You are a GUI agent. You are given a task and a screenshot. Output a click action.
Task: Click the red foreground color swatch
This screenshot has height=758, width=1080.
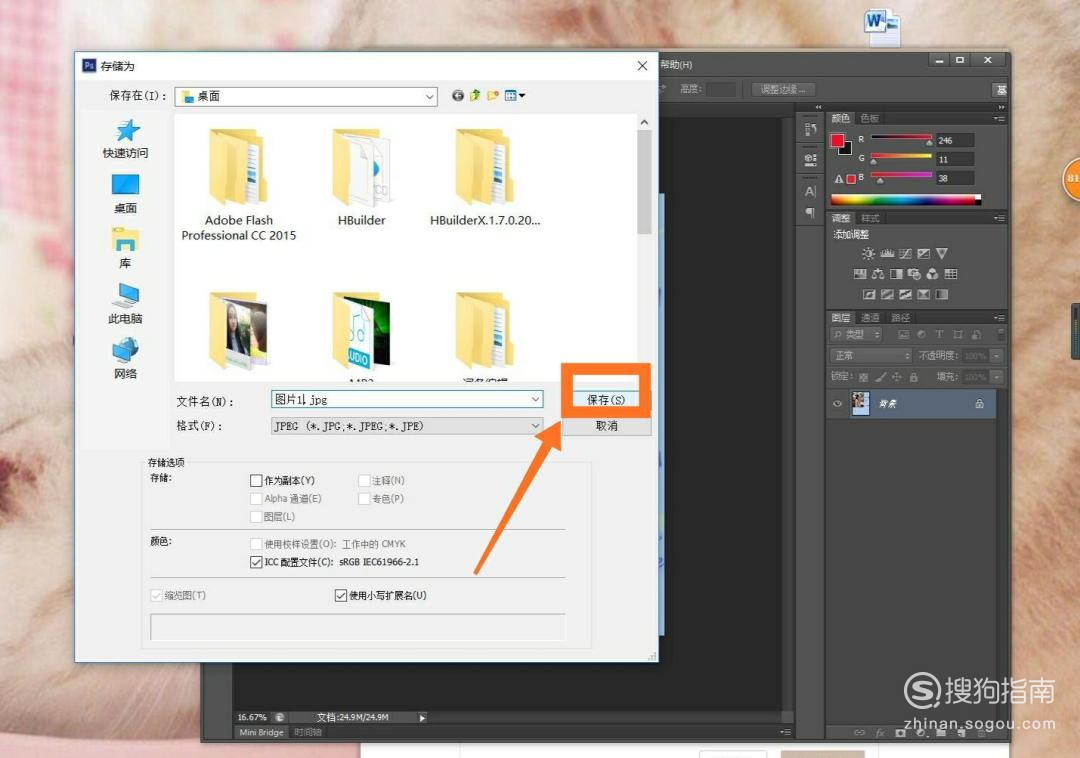[837, 140]
